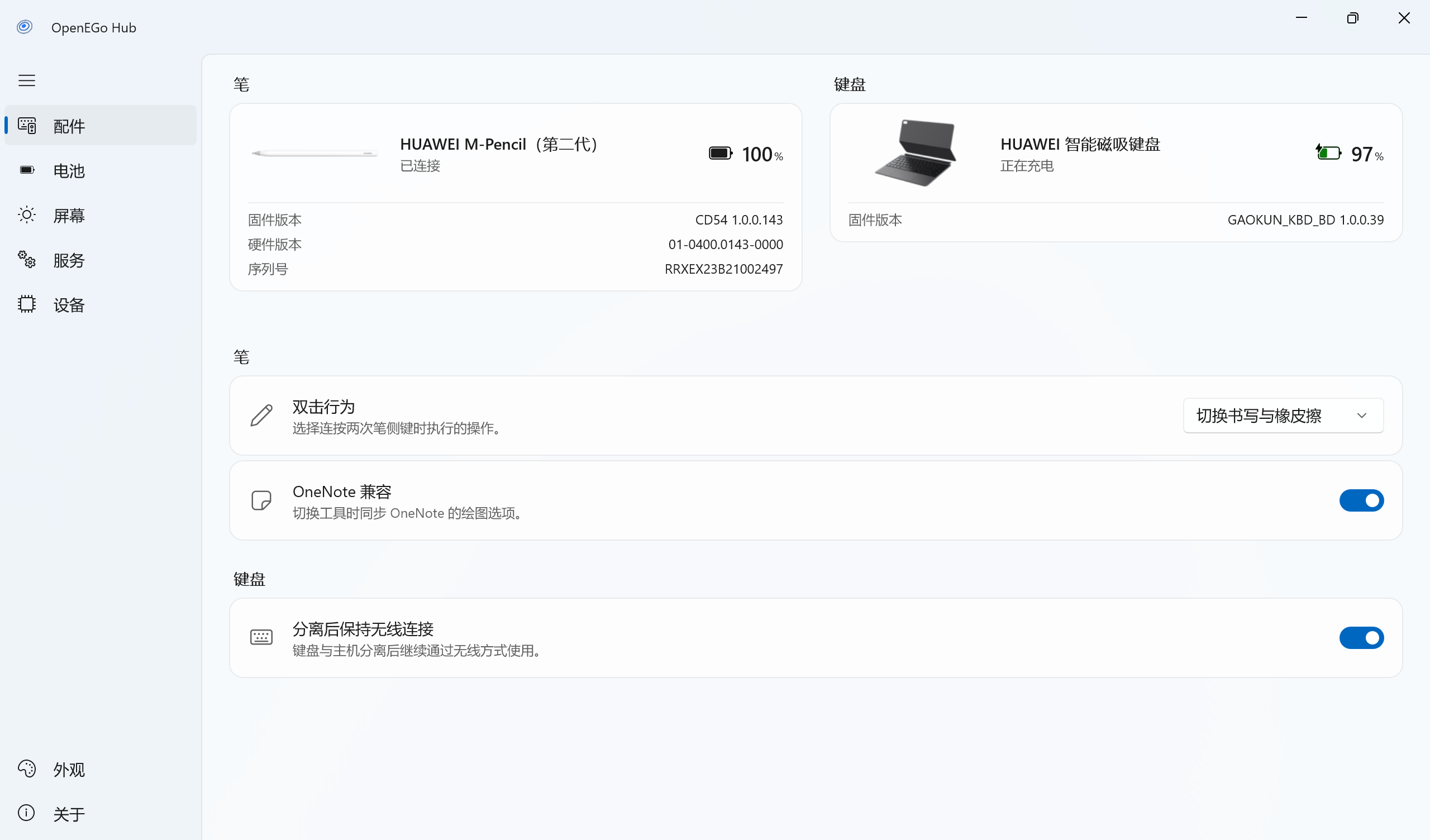The height and width of the screenshot is (840, 1430).
Task: Click the keyboard charging battery icon
Action: 1328,152
